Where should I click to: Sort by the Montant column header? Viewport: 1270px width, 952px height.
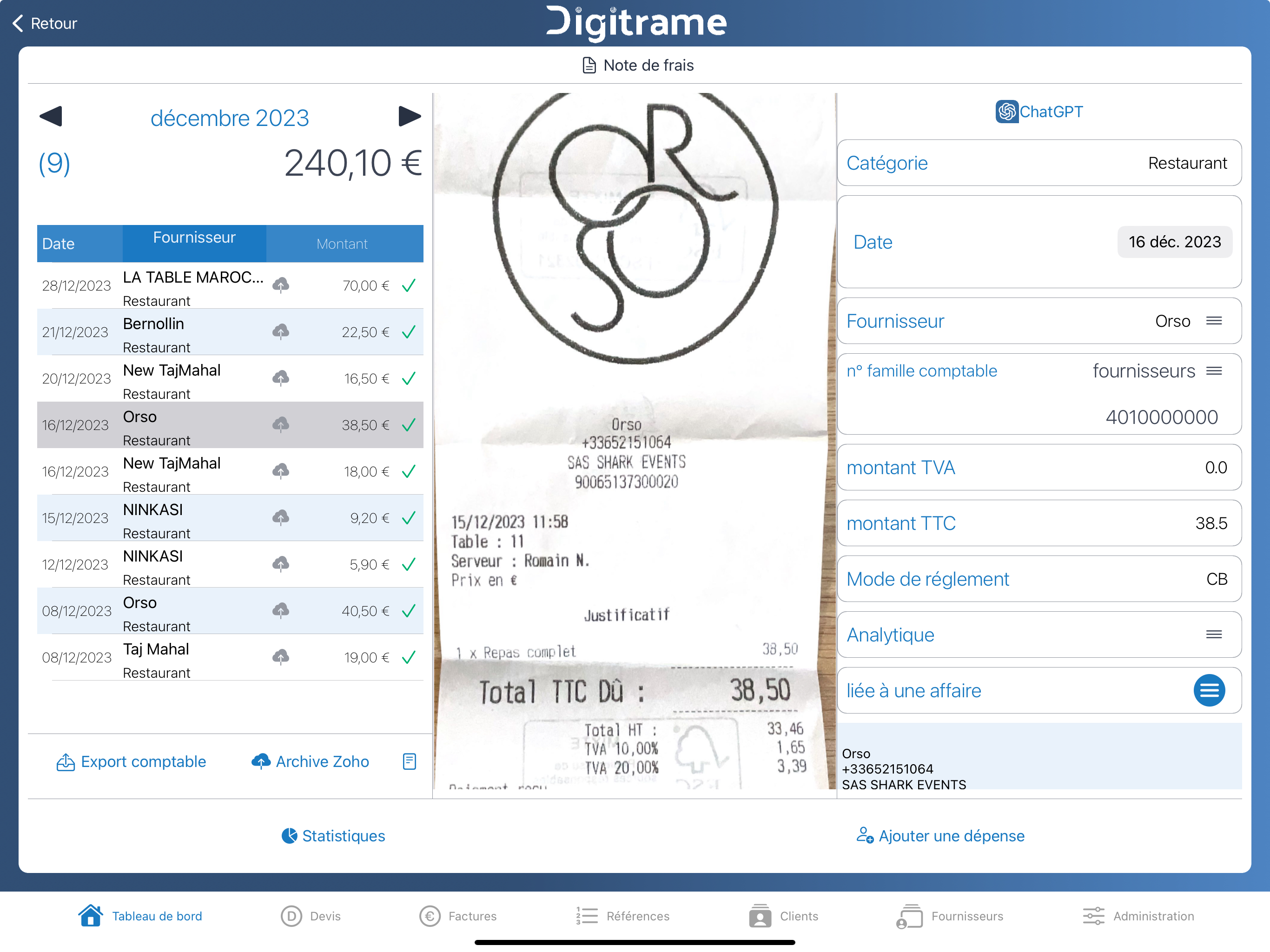344,244
